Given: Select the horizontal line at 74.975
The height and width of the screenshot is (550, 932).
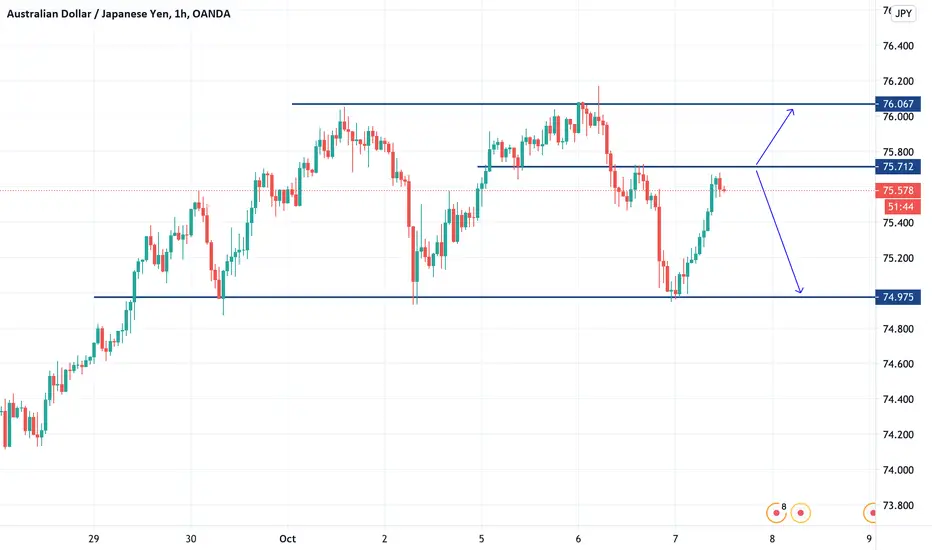Looking at the screenshot, I should point(484,297).
